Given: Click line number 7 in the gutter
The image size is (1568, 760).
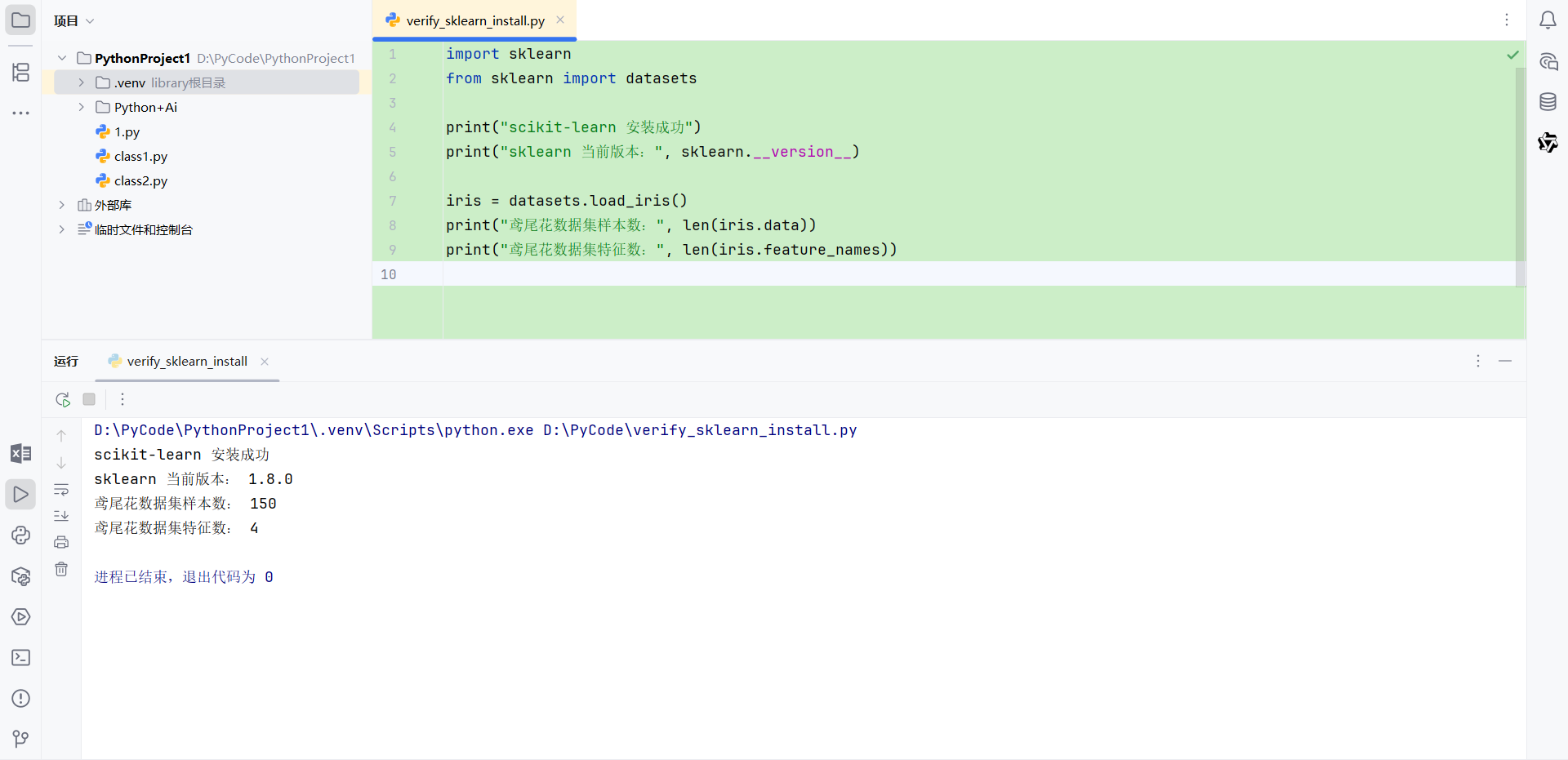Looking at the screenshot, I should (x=393, y=201).
